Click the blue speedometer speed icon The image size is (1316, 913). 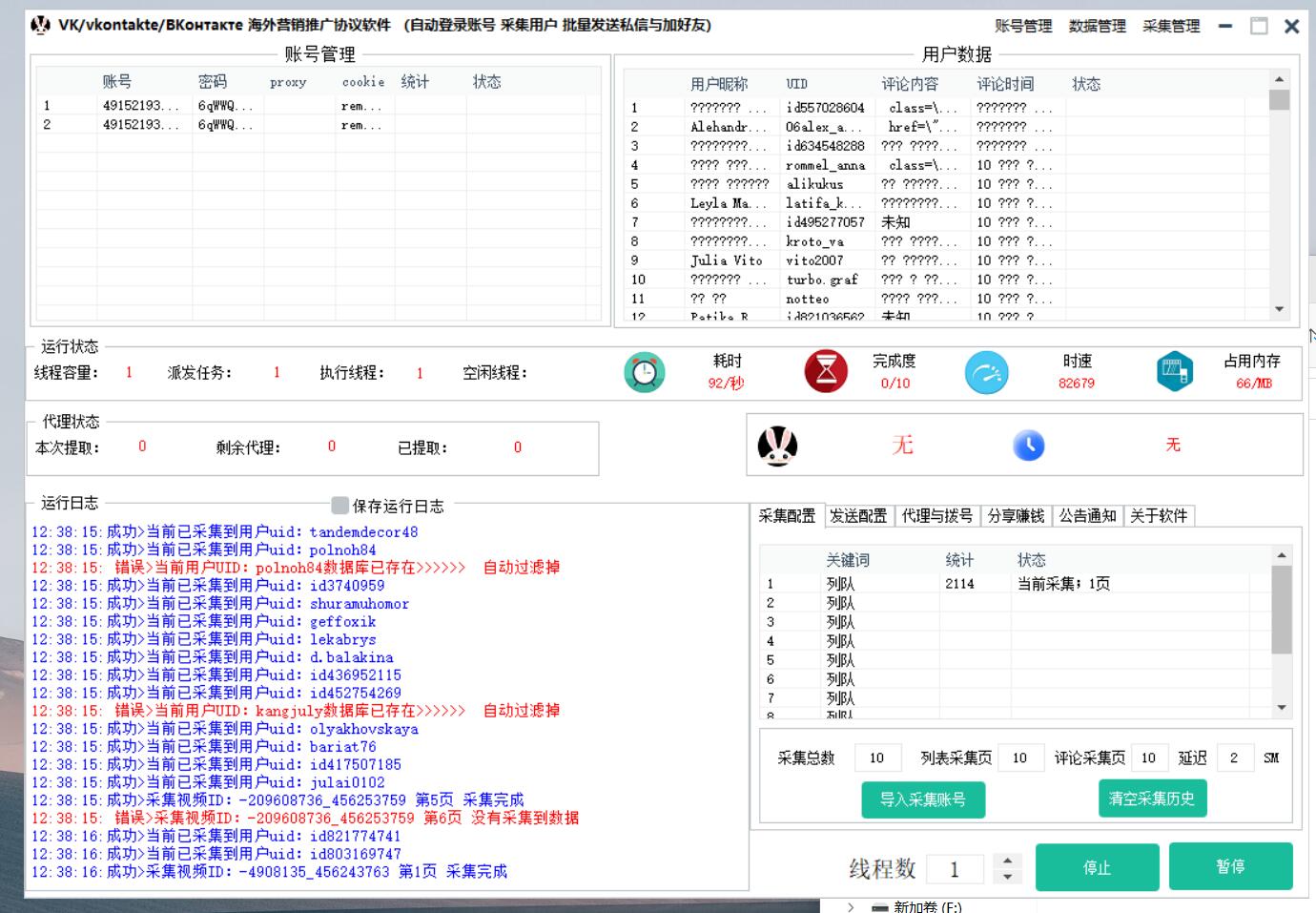(x=986, y=372)
